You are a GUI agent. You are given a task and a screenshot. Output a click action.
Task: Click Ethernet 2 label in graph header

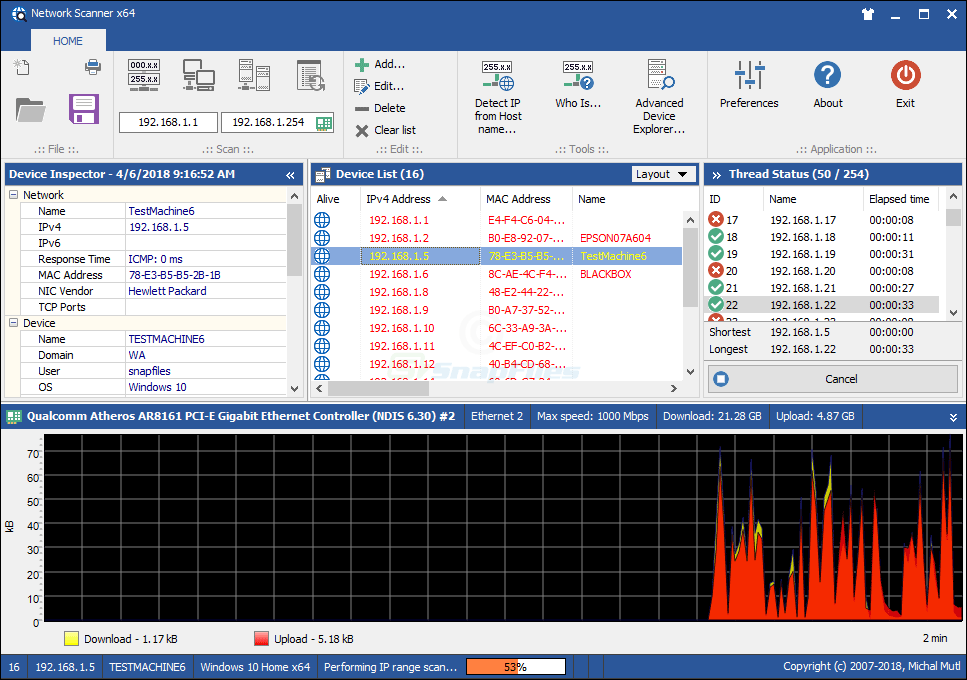[x=497, y=416]
